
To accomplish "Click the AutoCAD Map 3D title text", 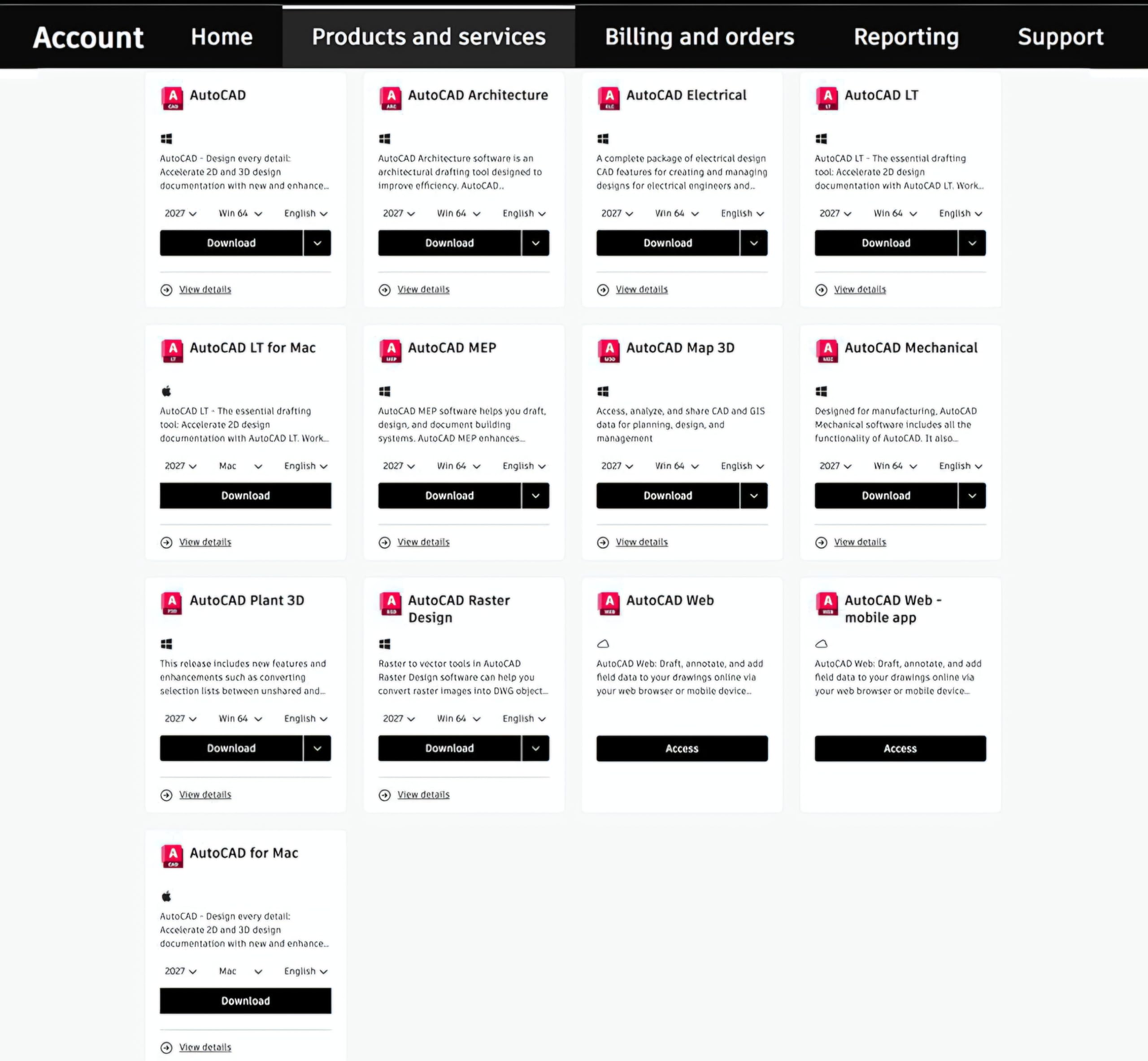I will 680,348.
